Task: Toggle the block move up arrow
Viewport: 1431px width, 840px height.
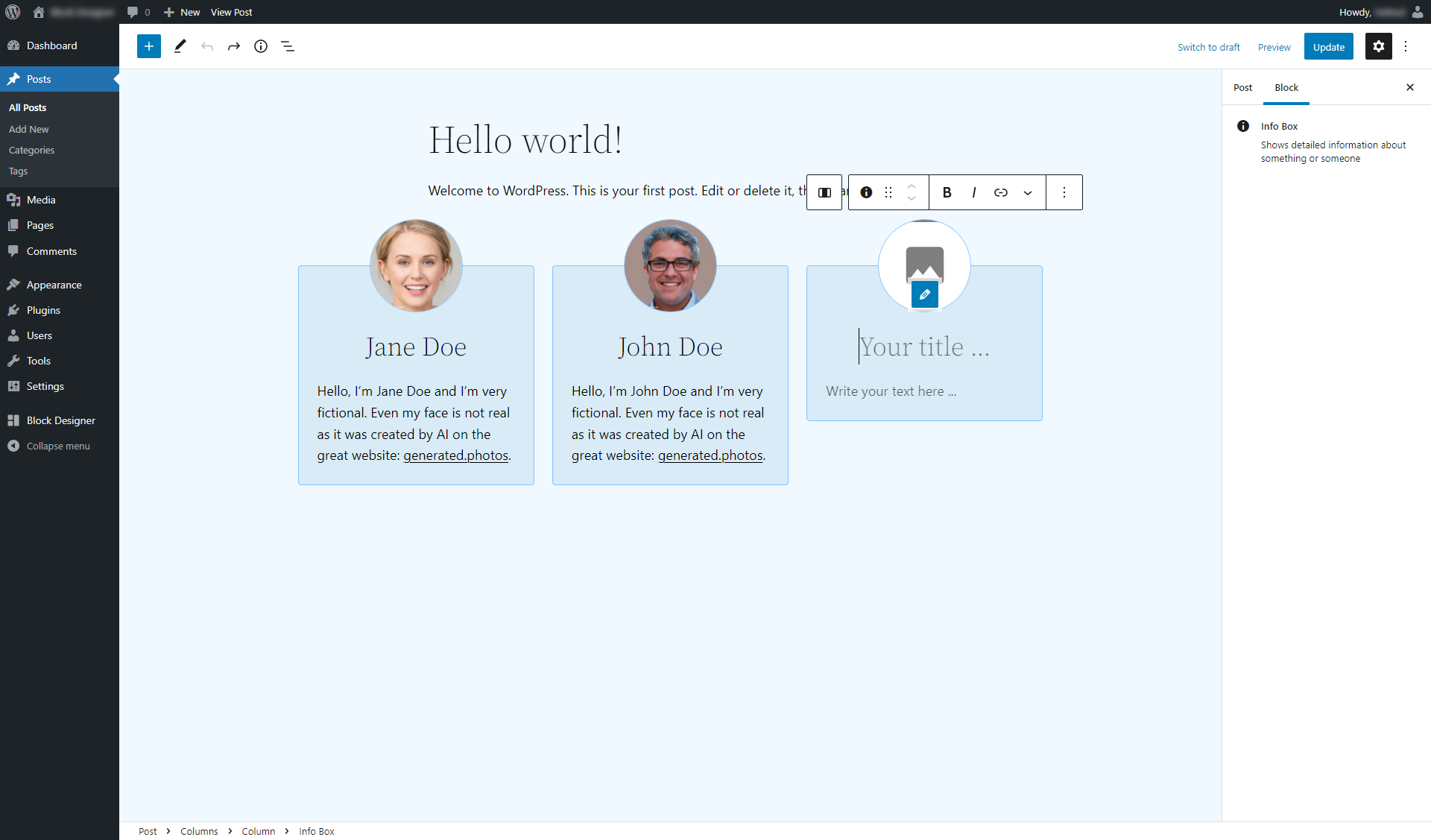Action: pyautogui.click(x=910, y=186)
